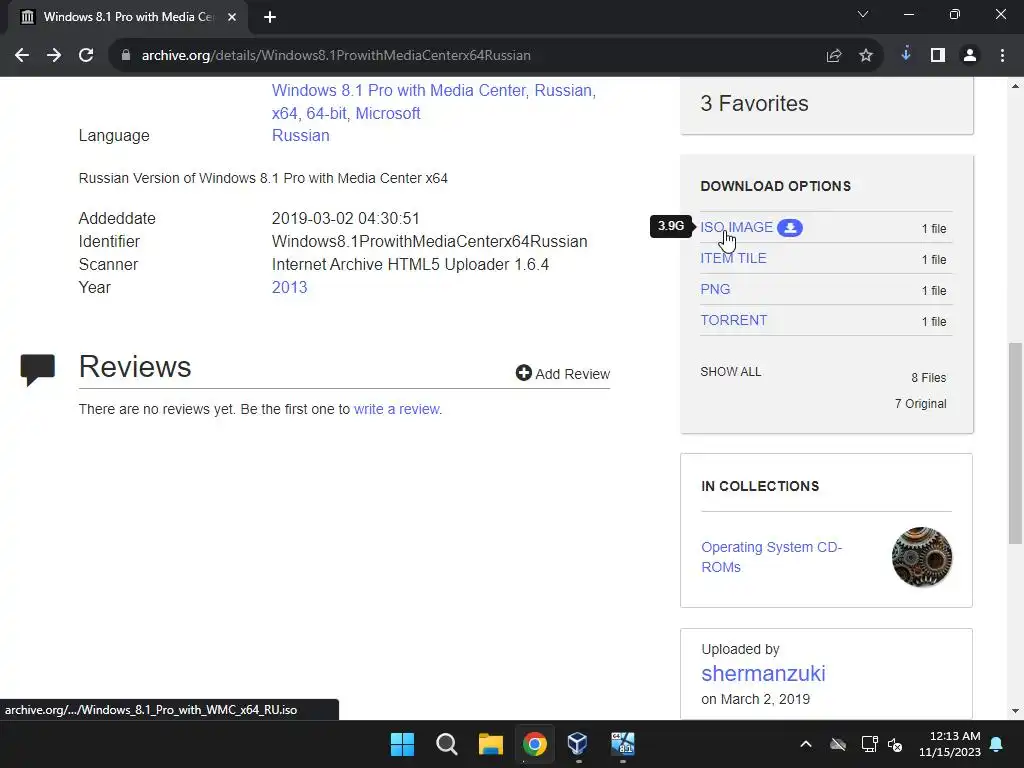The width and height of the screenshot is (1024, 768).
Task: Open File Explorer from taskbar
Action: (x=490, y=744)
